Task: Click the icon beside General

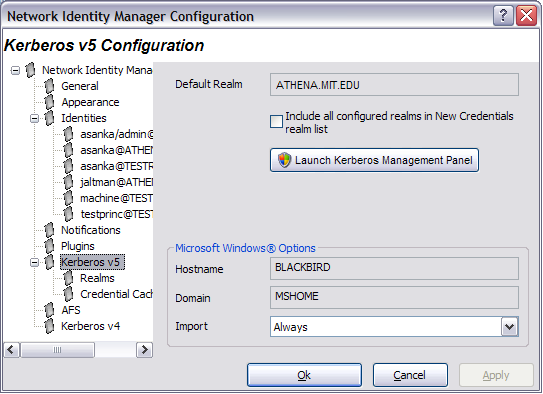Action: pyautogui.click(x=50, y=86)
